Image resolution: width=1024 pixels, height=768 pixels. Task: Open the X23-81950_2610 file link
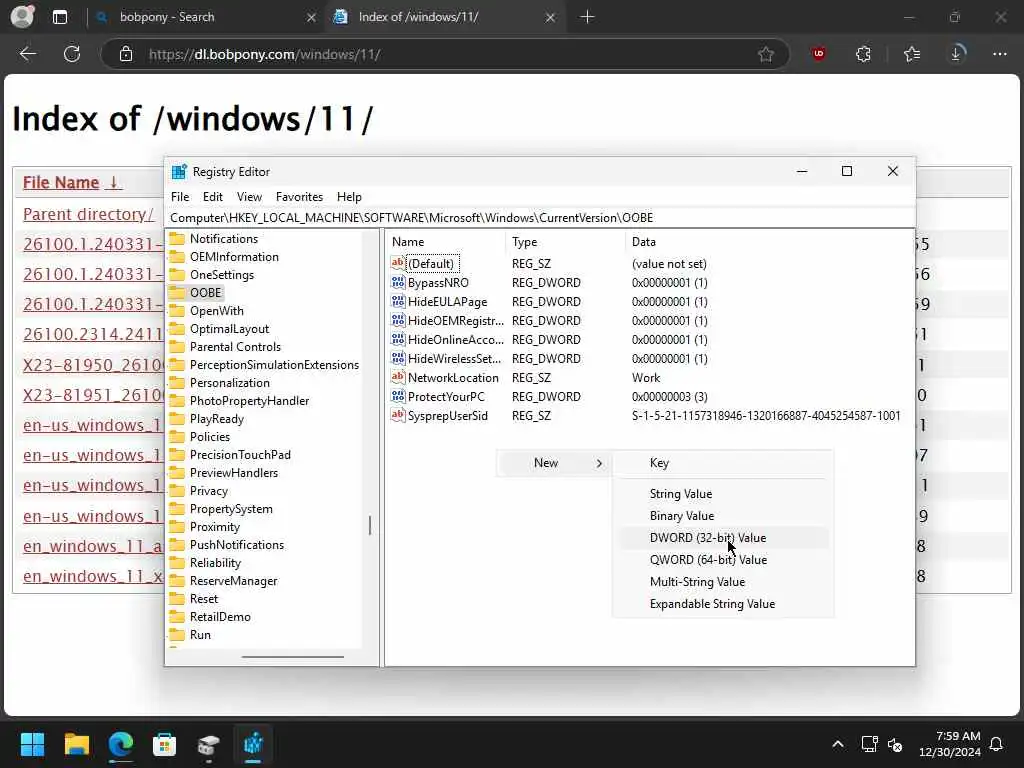tap(93, 364)
